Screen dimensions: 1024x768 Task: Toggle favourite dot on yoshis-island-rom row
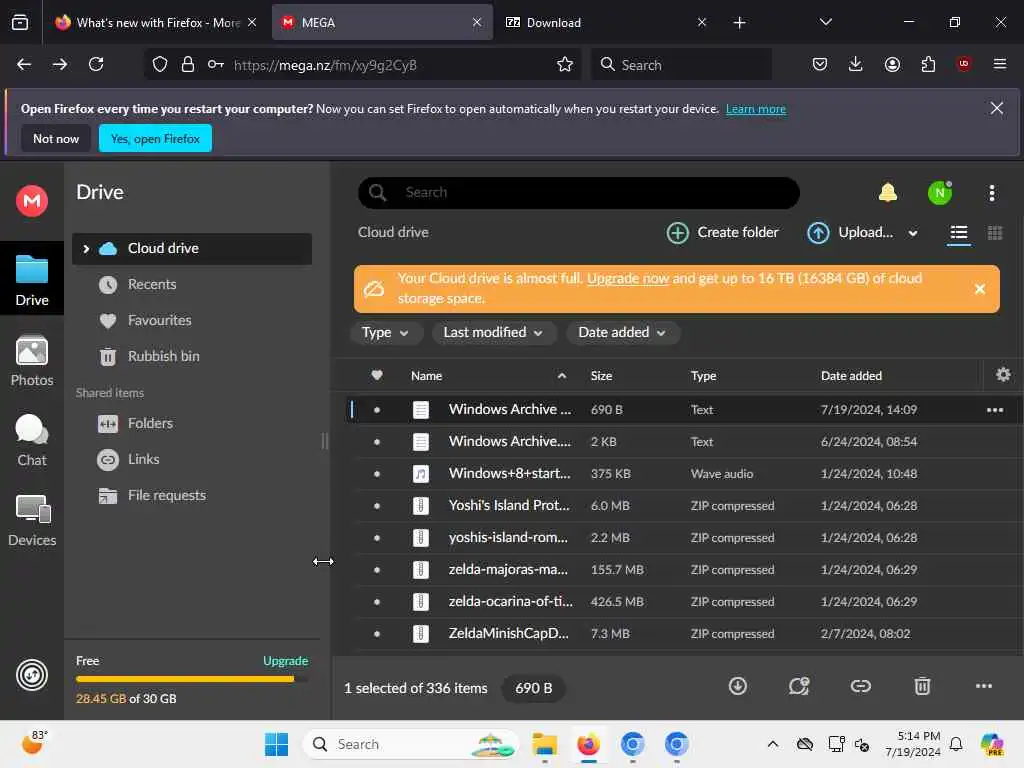point(377,537)
